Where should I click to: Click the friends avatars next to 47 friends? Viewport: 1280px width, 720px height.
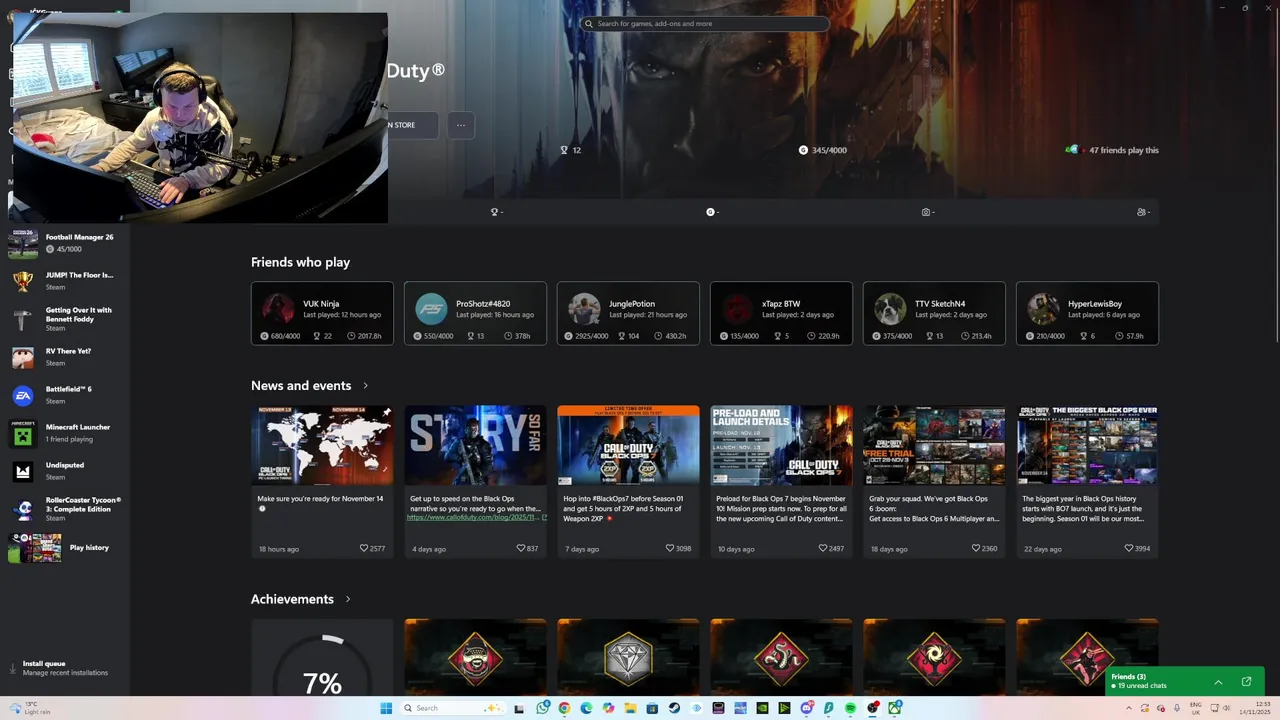pyautogui.click(x=1075, y=150)
